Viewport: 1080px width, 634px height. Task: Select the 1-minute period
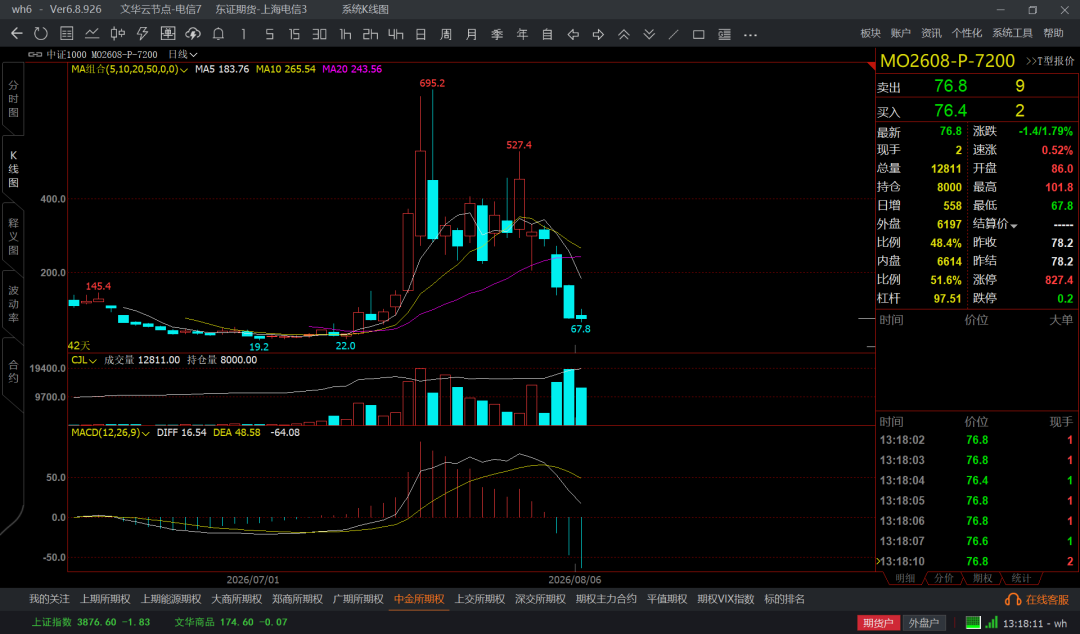(243, 34)
